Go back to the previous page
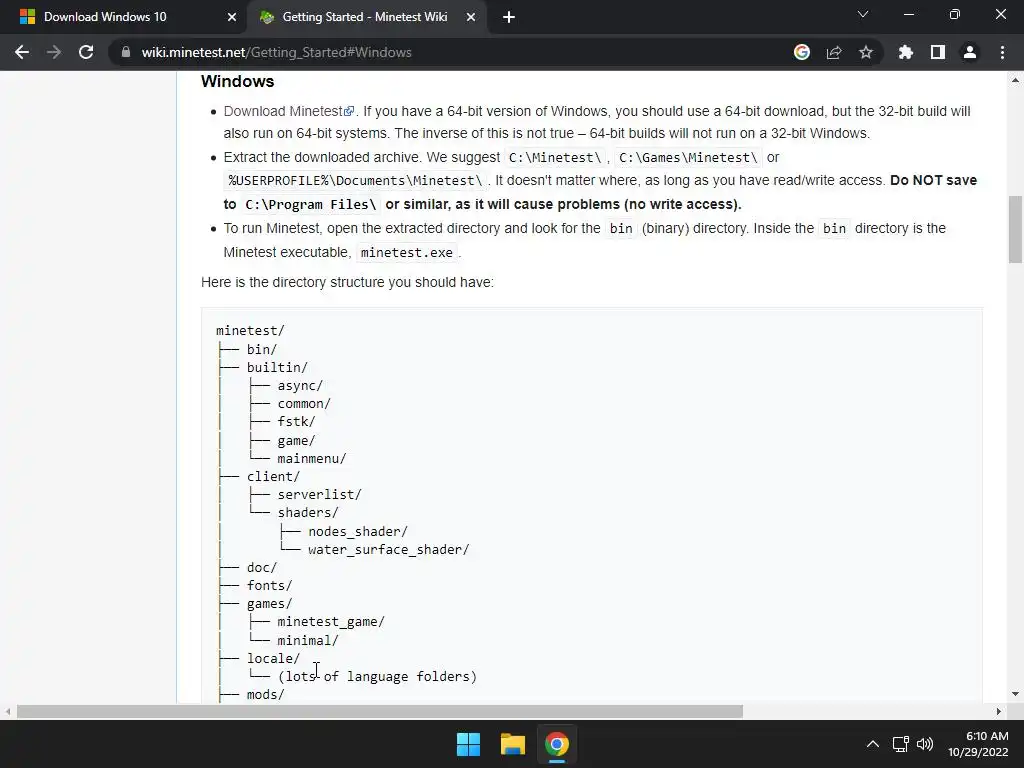 [22, 52]
